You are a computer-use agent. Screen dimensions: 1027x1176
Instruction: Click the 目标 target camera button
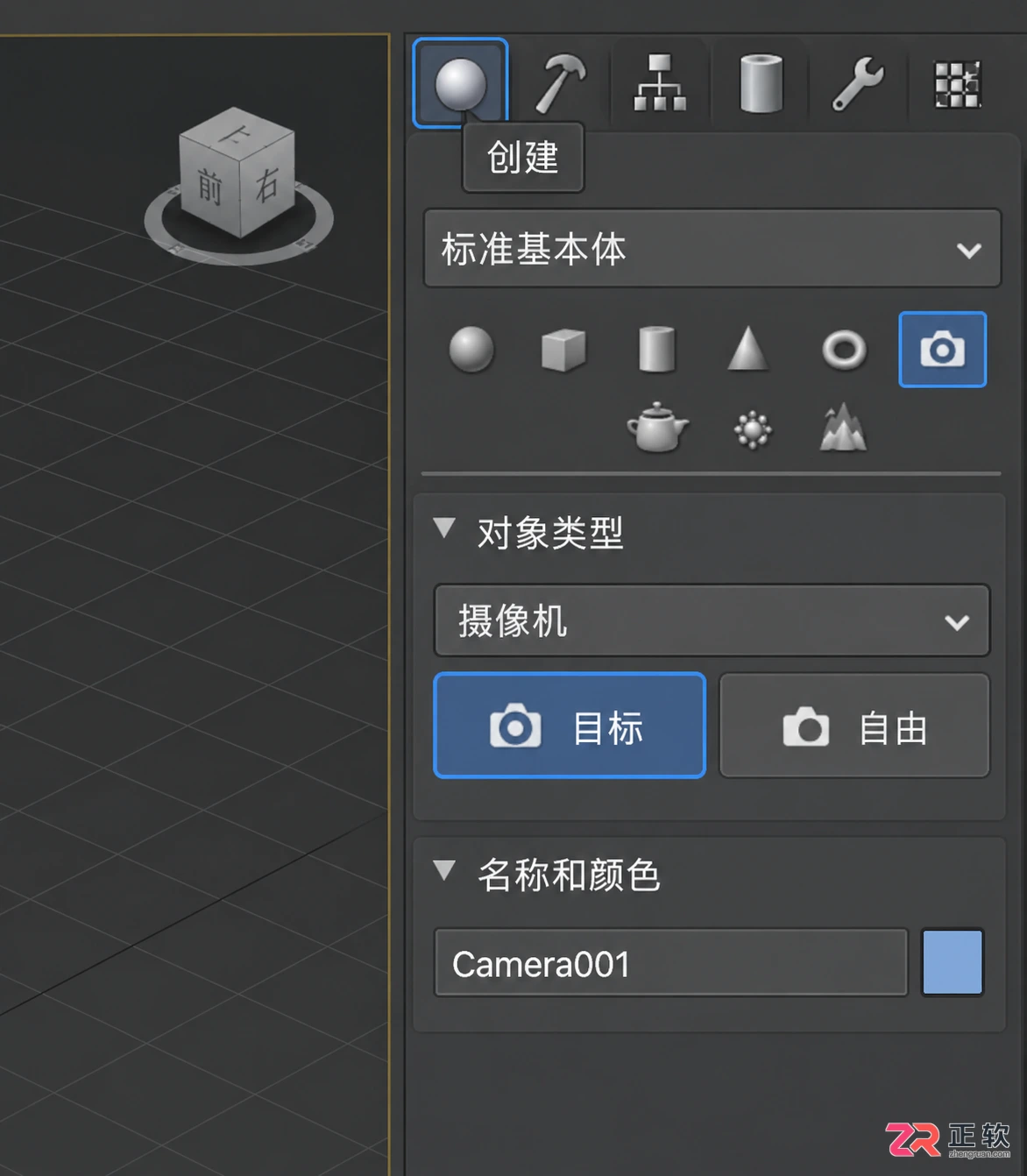570,726
